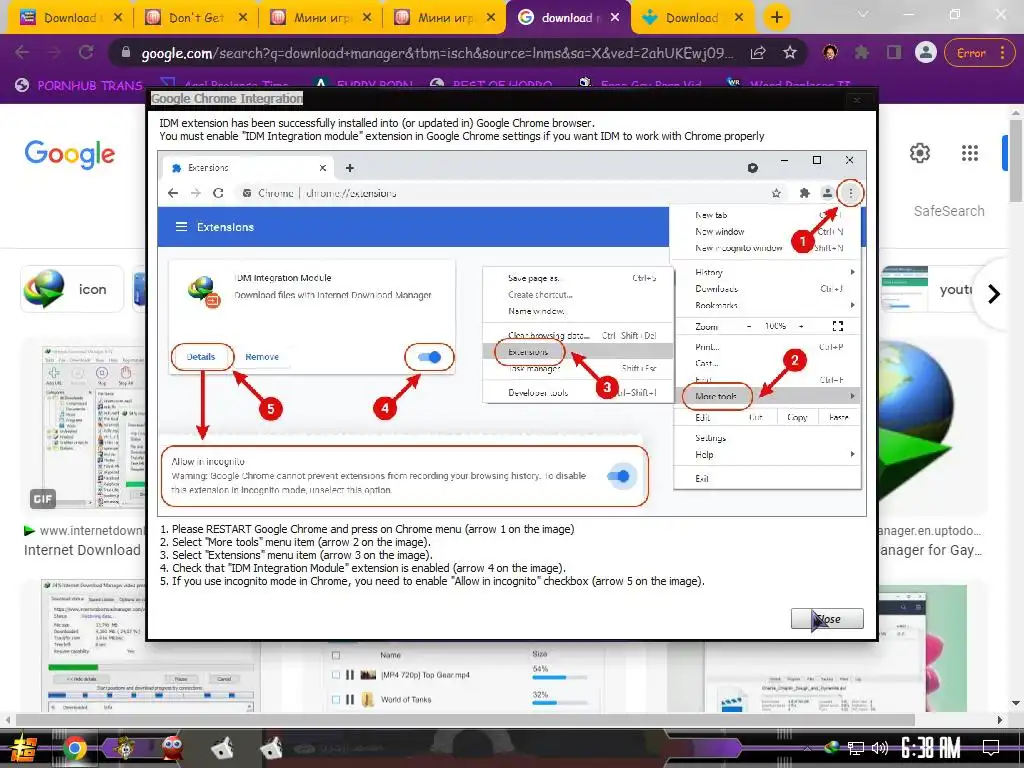Show hidden system tray icons
Viewport: 1024px width, 768px height.
[x=808, y=748]
